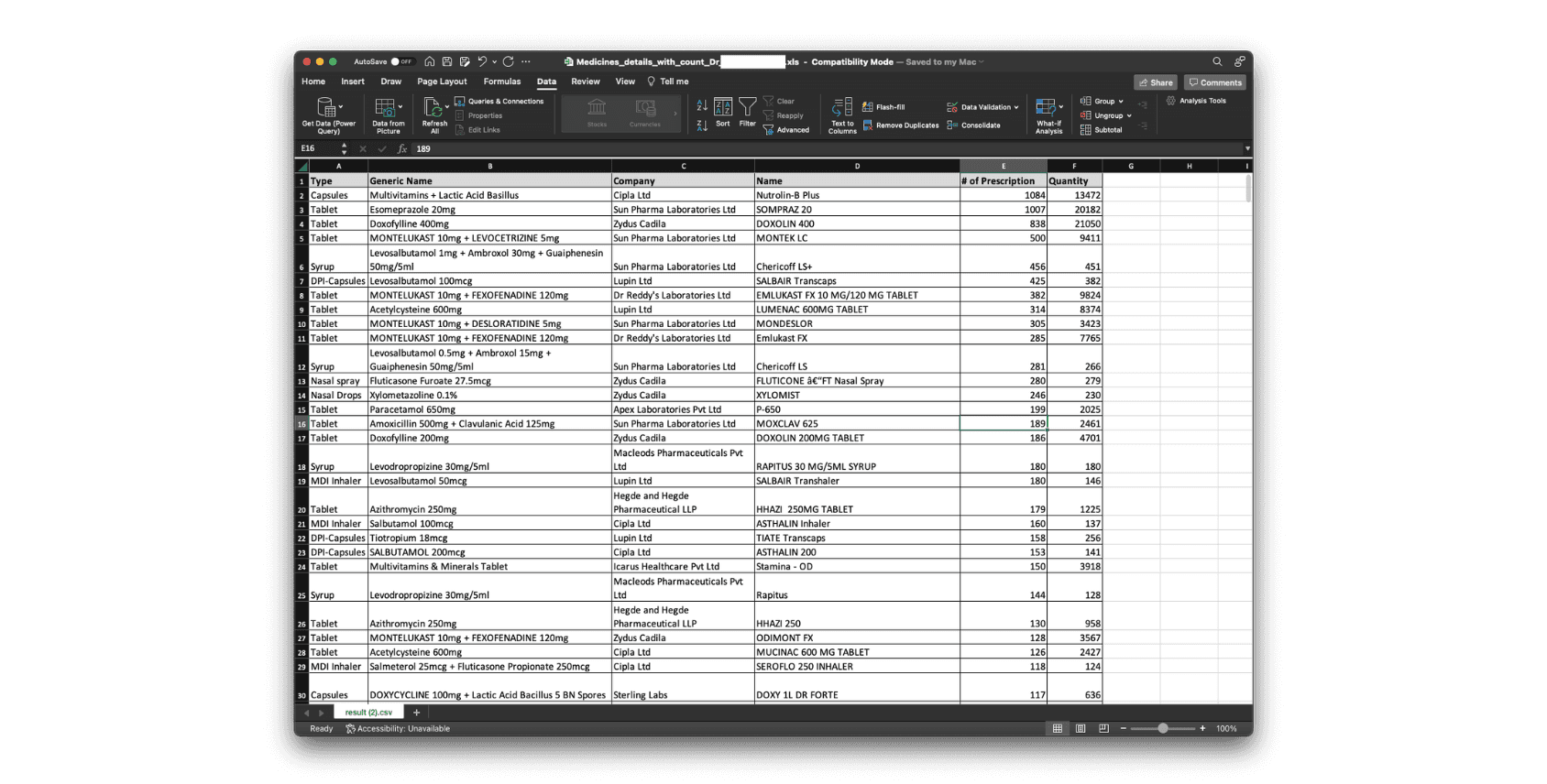This screenshot has width=1547, height=784.
Task: Click the zoom slider handle
Action: pos(1162,728)
